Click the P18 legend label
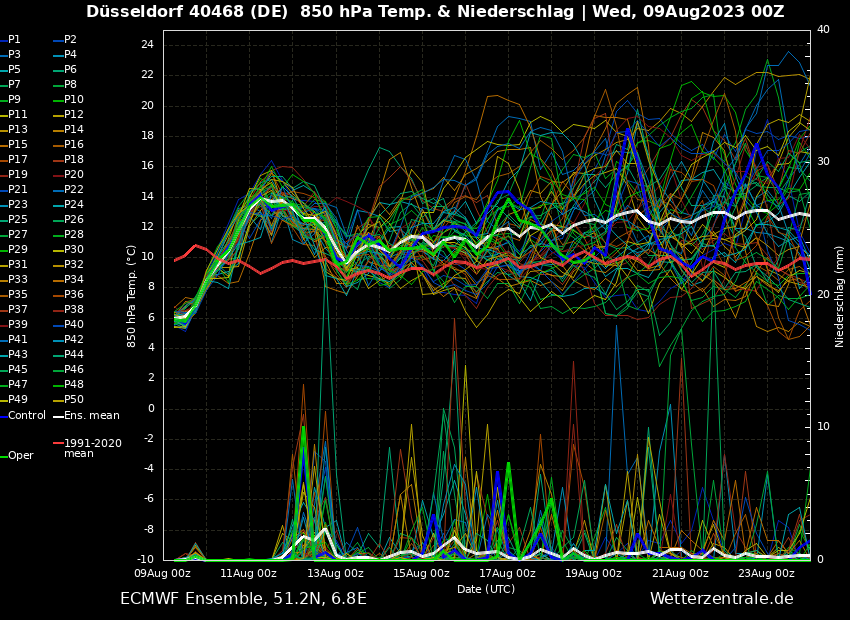 74,160
